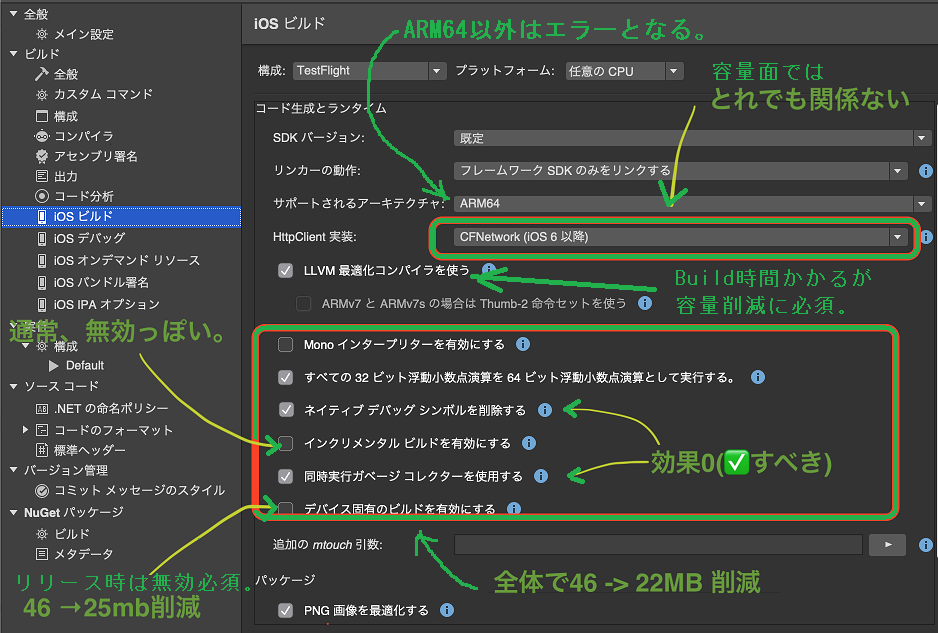Disable PNG 画像を最適化する option
Screen dimensions: 938x633
coord(285,610)
